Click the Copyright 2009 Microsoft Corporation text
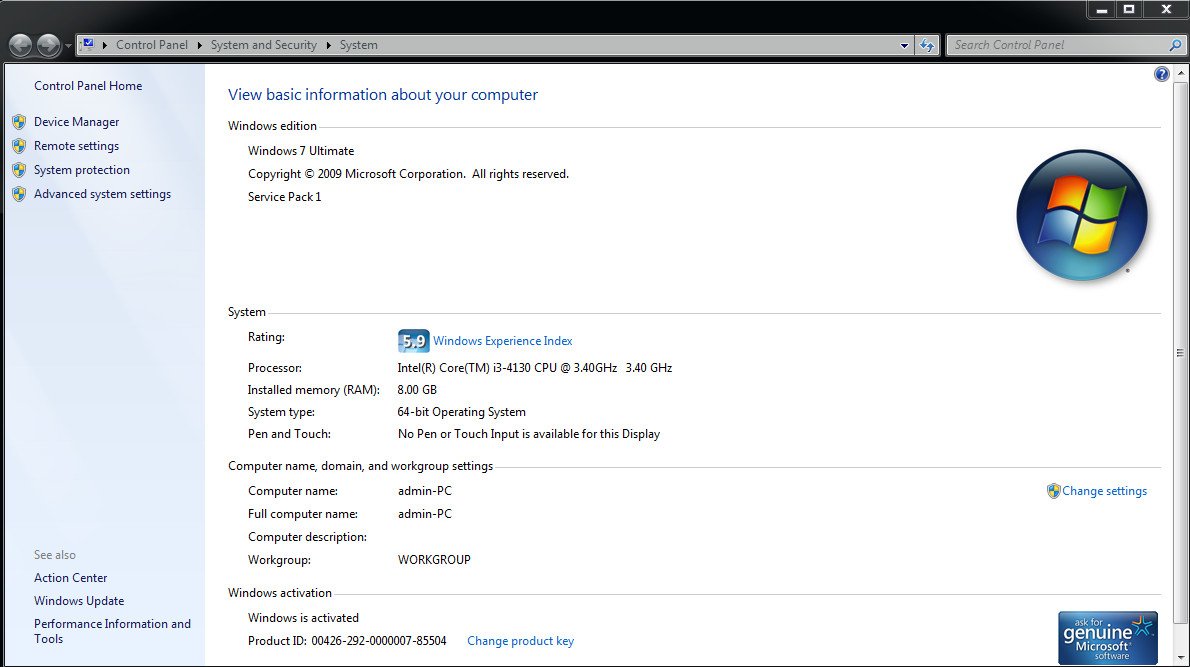 [408, 174]
